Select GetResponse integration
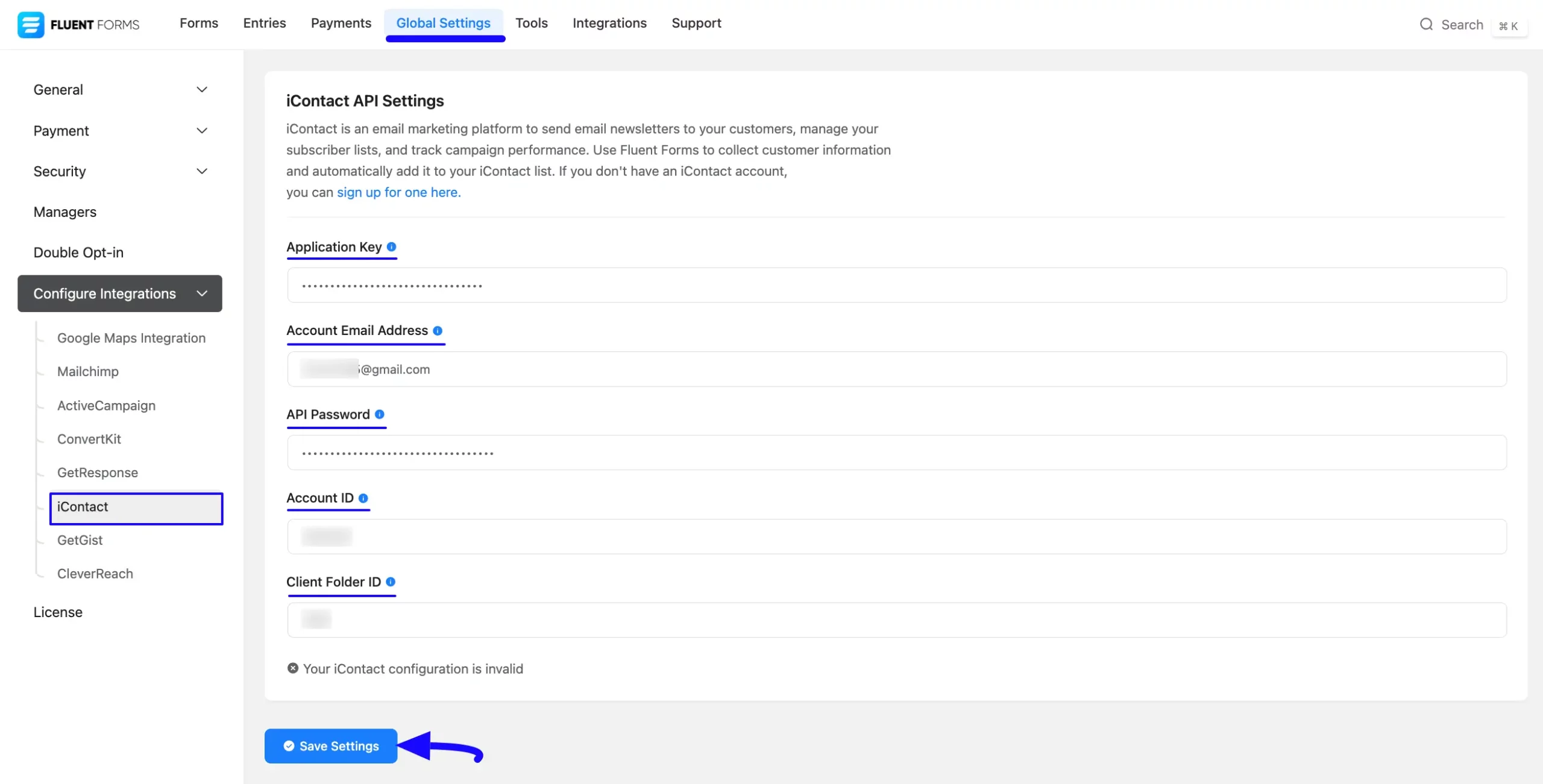 tap(98, 472)
